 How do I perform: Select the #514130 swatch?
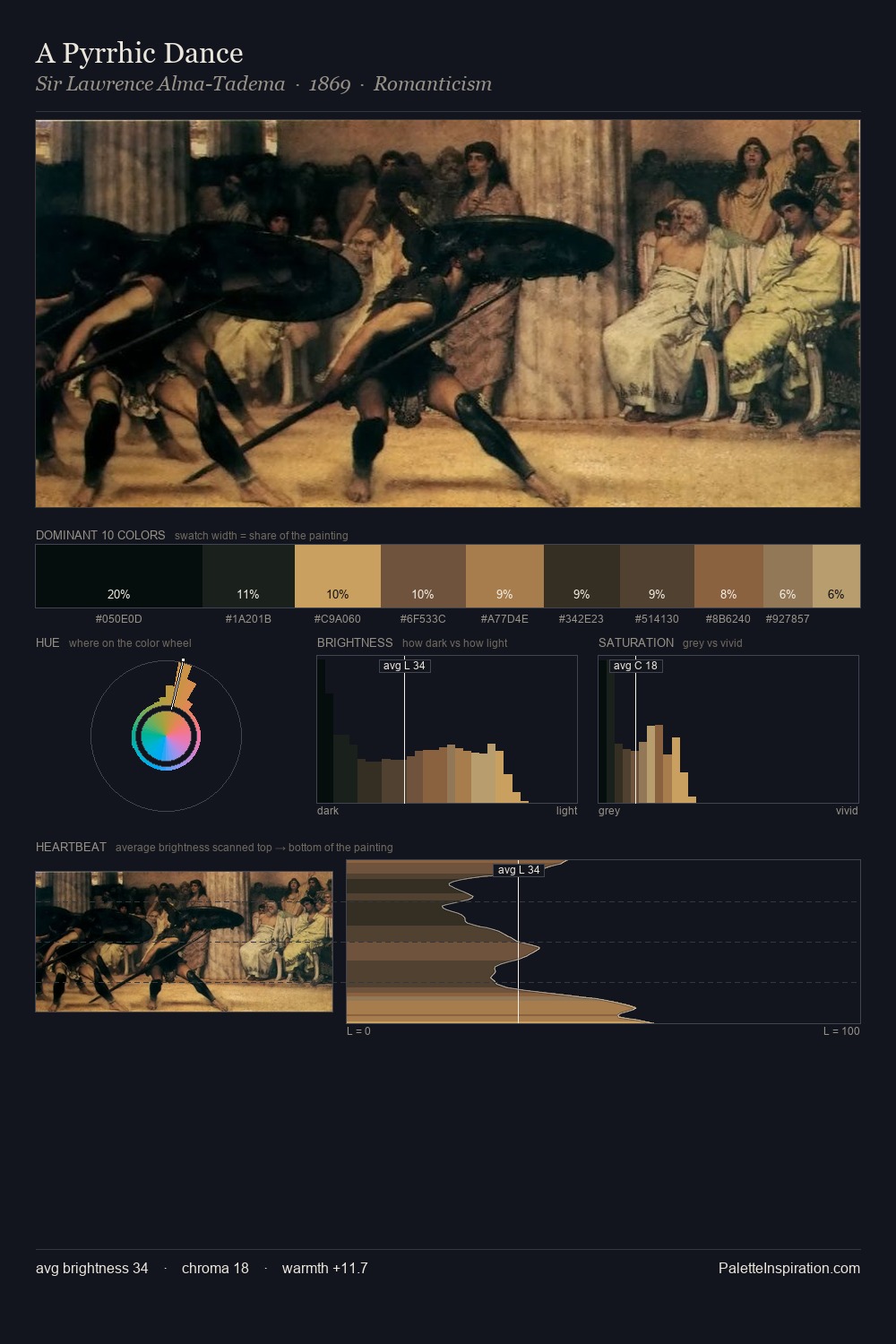tap(657, 576)
